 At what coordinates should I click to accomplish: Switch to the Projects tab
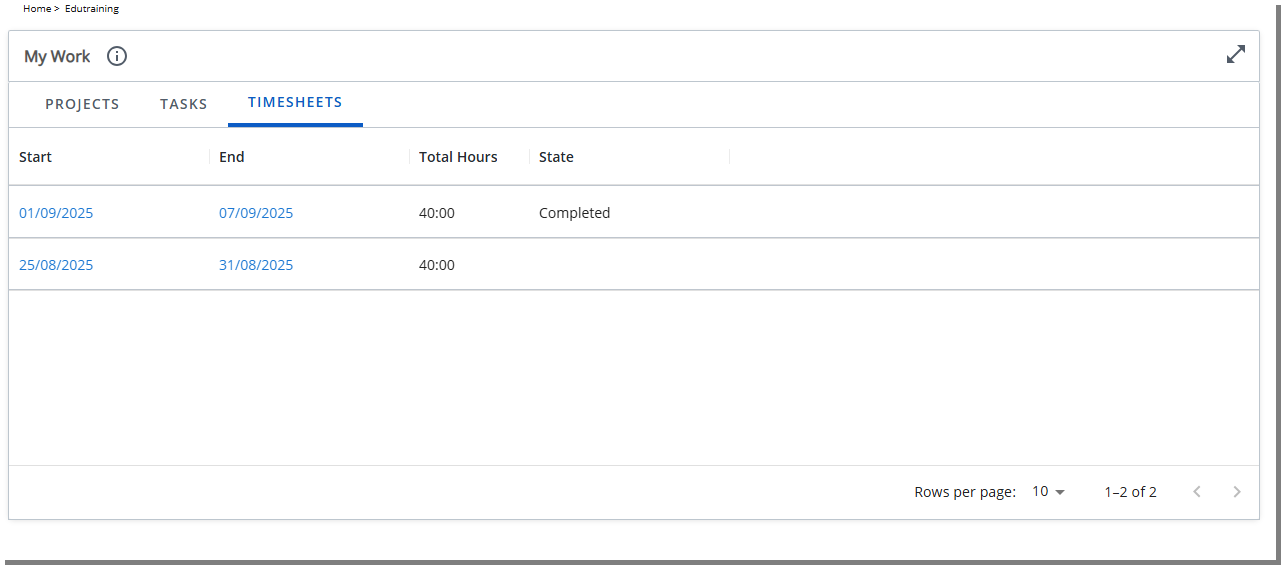coord(82,104)
